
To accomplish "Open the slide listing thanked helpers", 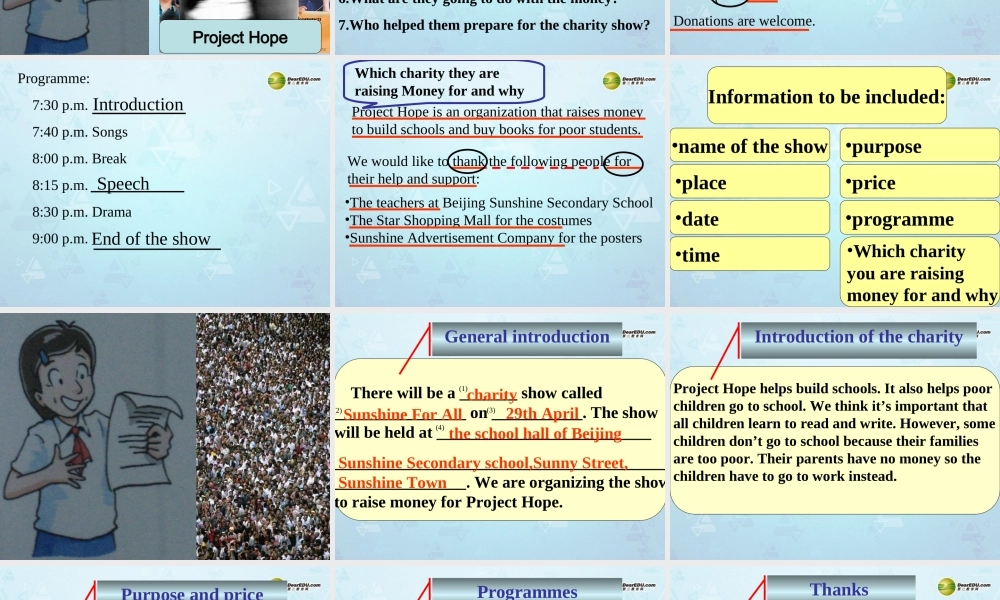I will coord(499,184).
